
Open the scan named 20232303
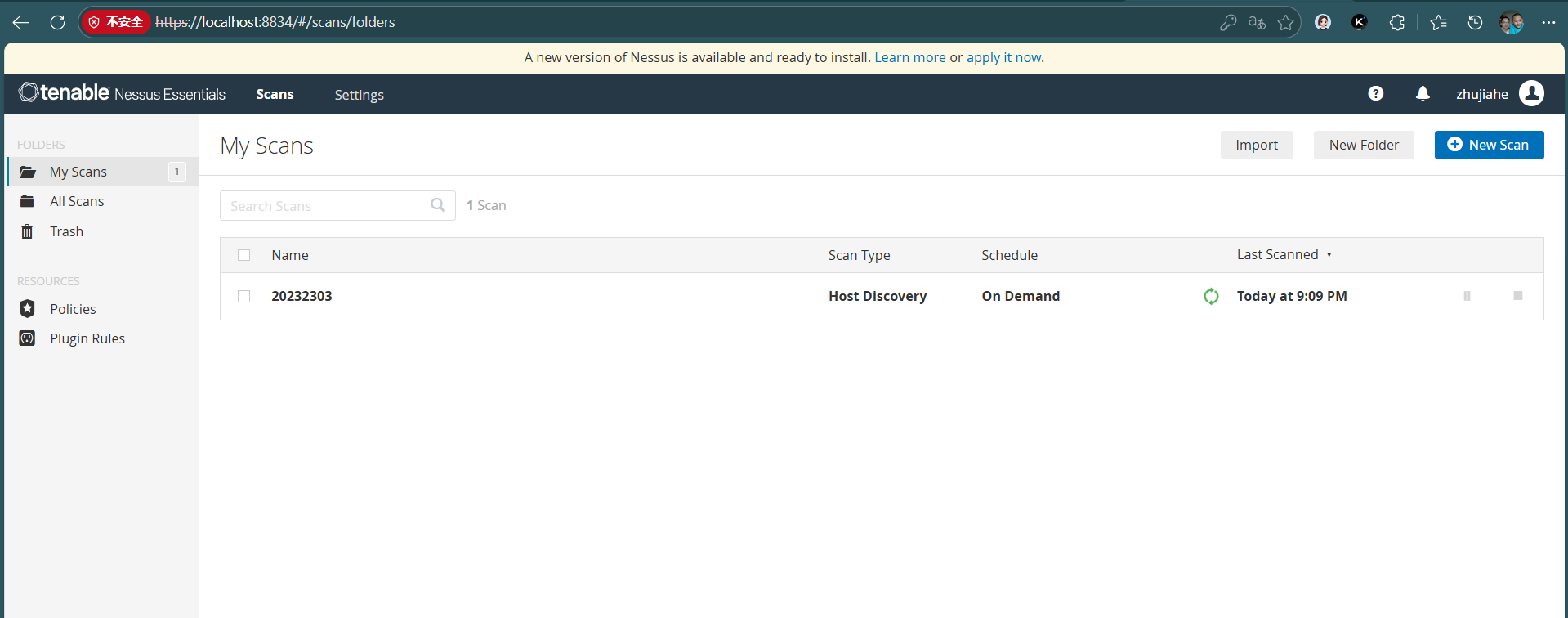pyautogui.click(x=302, y=296)
